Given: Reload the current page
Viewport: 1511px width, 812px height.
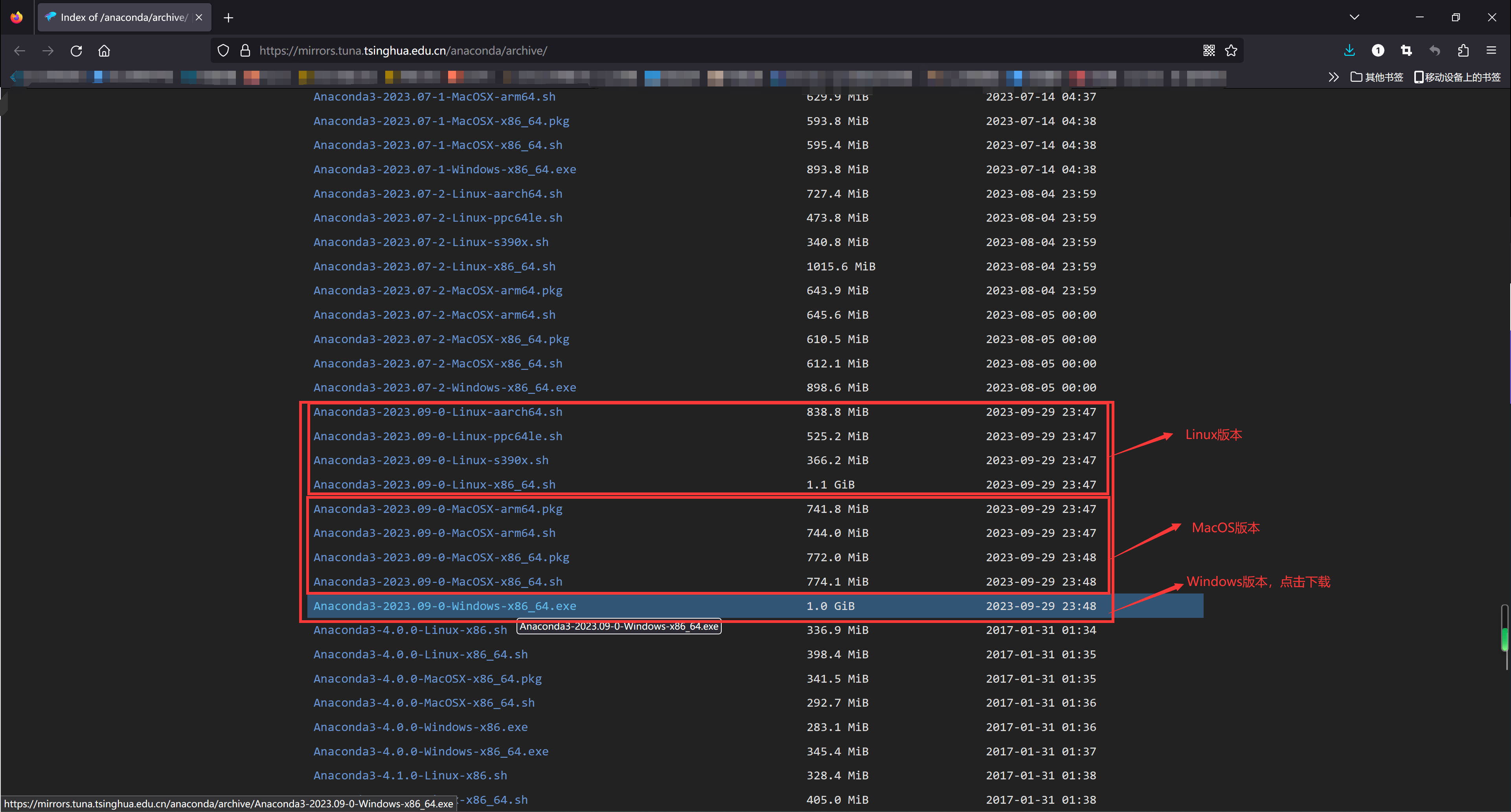Looking at the screenshot, I should tap(76, 51).
